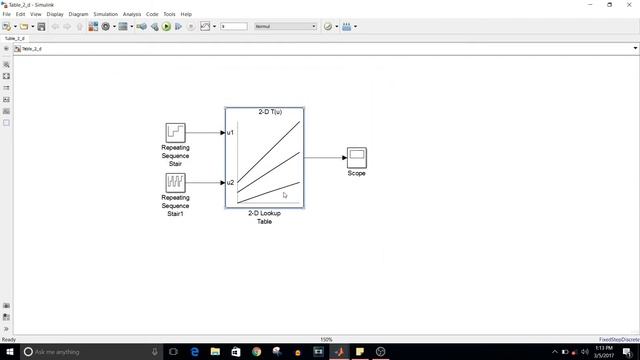Viewport: 640px width, 360px height.
Task: Open Microsoft Edge from taskbar
Action: [195, 352]
